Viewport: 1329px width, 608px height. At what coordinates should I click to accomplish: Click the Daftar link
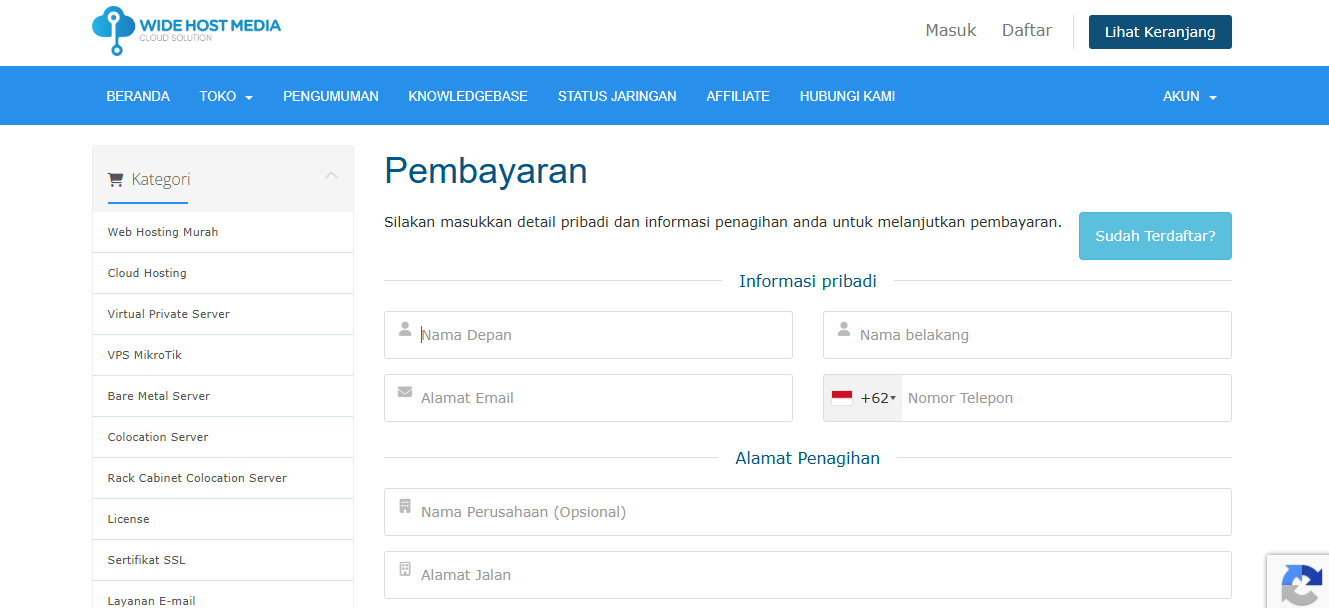(x=1027, y=30)
